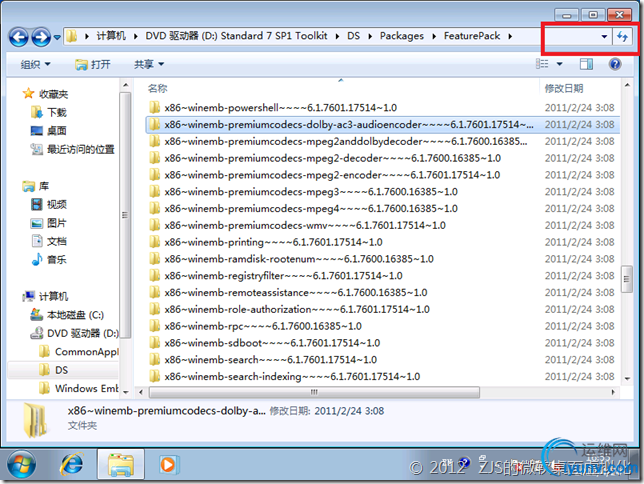Screen dimensions: 644x484
Task: Open the Windows Start button
Action: click(x=21, y=465)
